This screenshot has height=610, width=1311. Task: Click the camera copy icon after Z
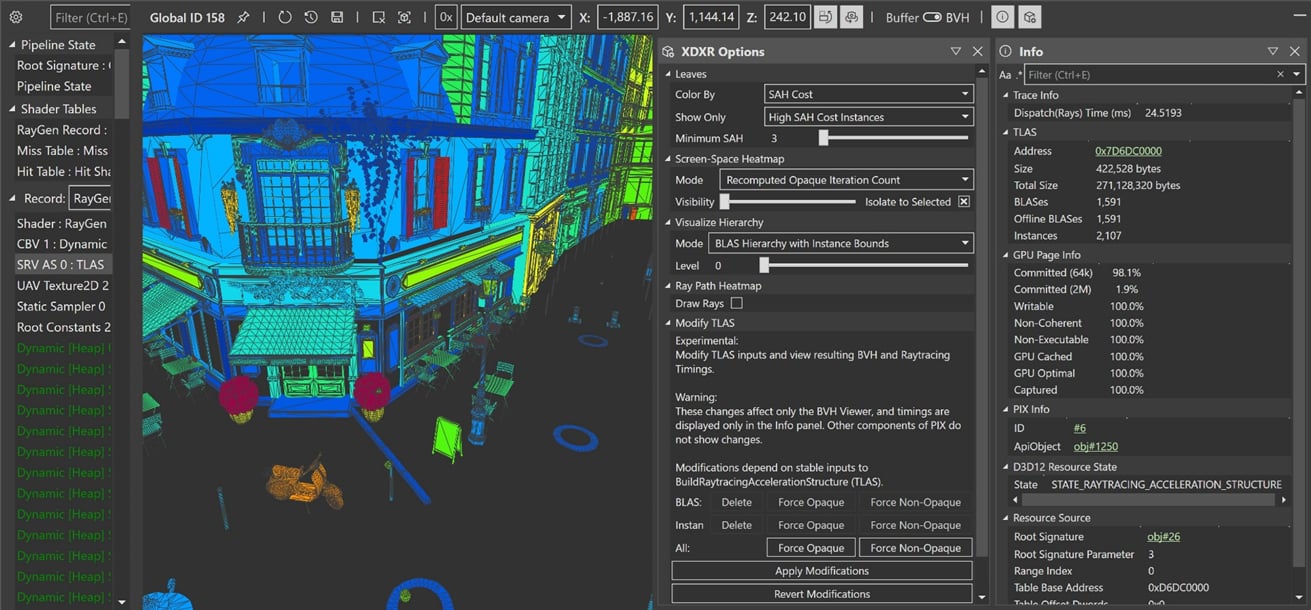pyautogui.click(x=825, y=17)
